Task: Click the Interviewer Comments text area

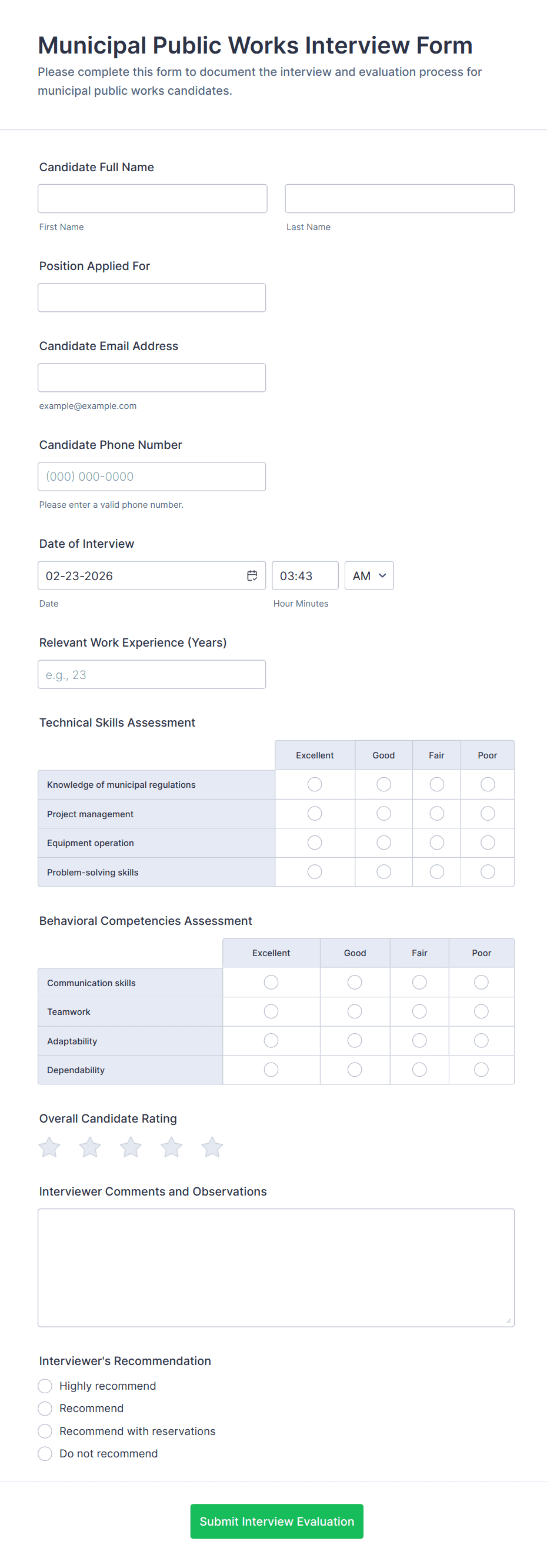Action: [x=276, y=1267]
